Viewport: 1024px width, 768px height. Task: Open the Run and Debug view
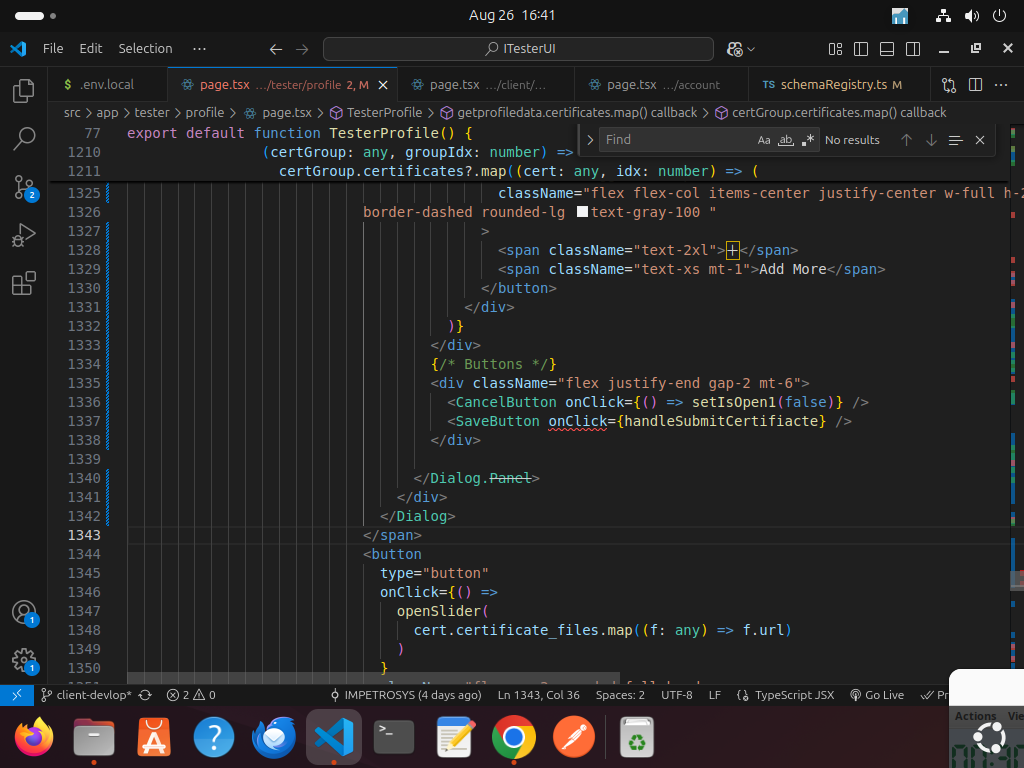pos(23,236)
